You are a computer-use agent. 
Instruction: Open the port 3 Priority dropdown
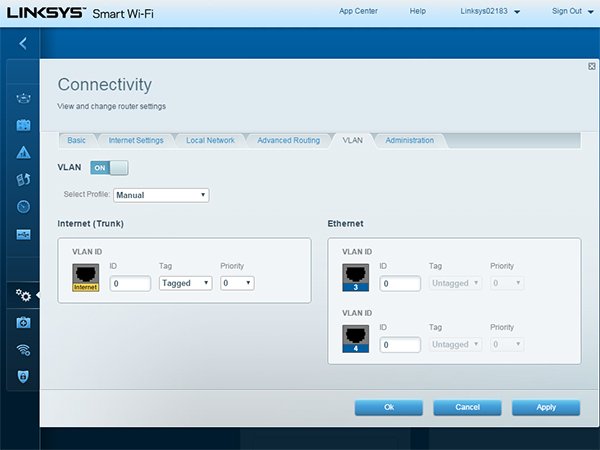(x=507, y=283)
